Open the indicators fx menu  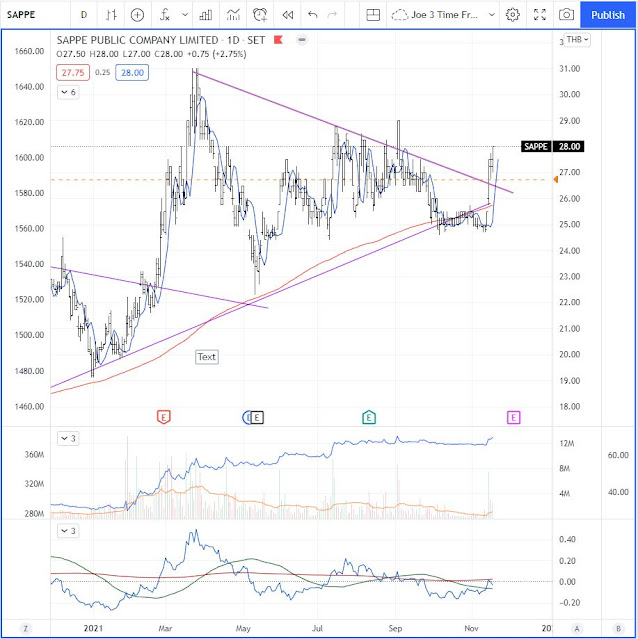(x=164, y=15)
